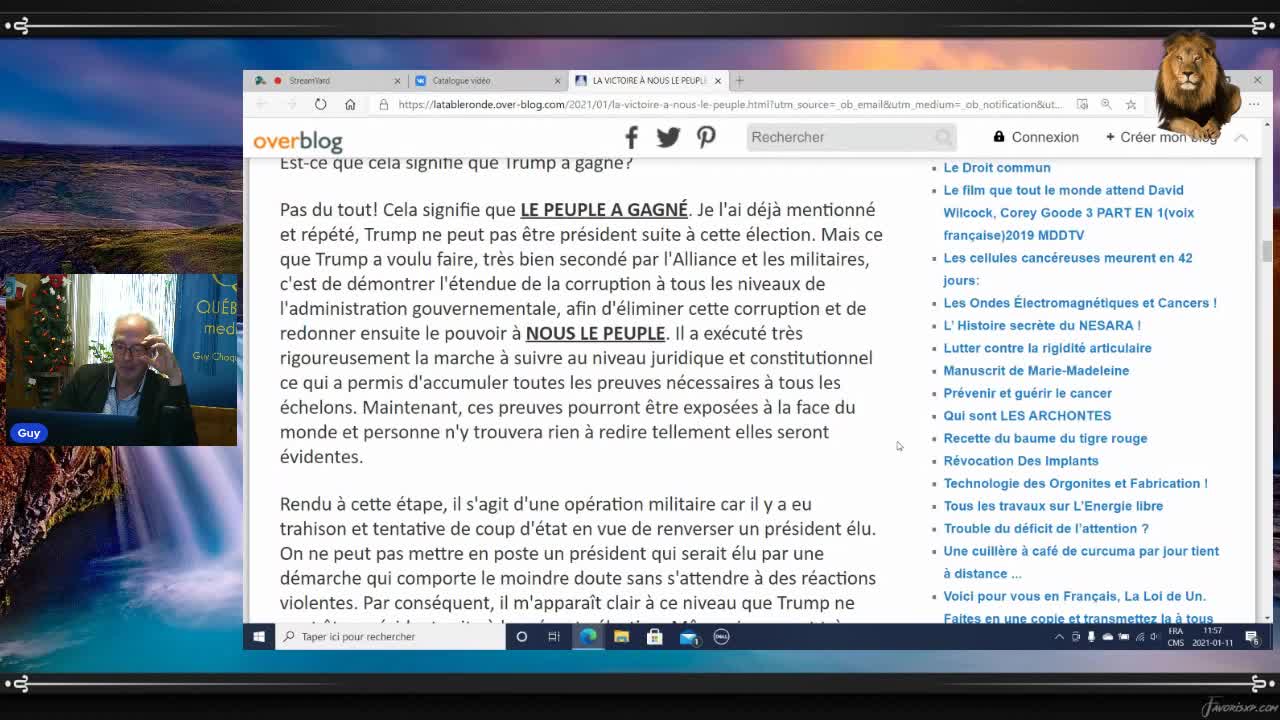Open Task View on taskbar
This screenshot has height=720, width=1280.
[x=554, y=636]
